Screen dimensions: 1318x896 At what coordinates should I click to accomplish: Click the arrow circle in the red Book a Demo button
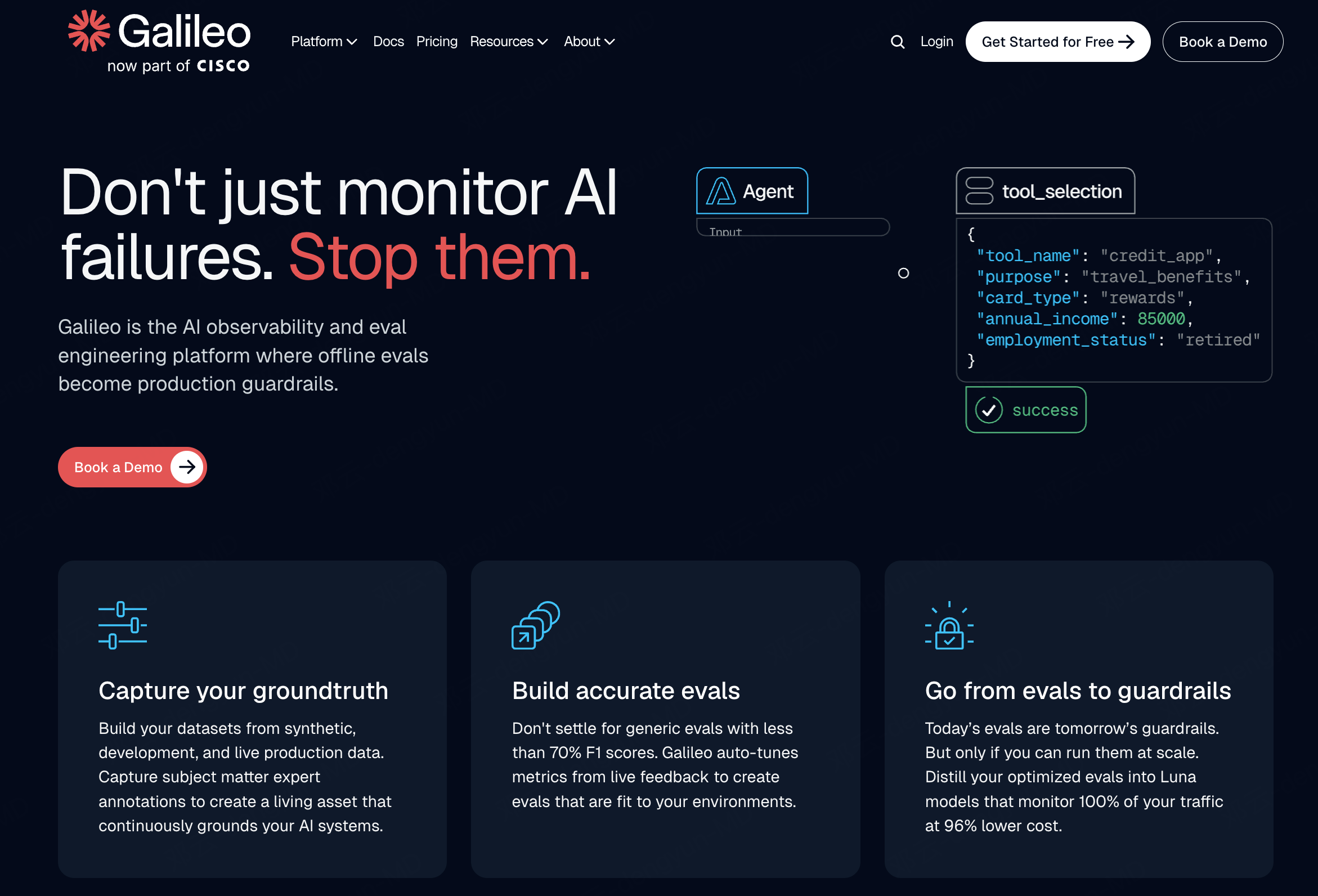pos(187,467)
